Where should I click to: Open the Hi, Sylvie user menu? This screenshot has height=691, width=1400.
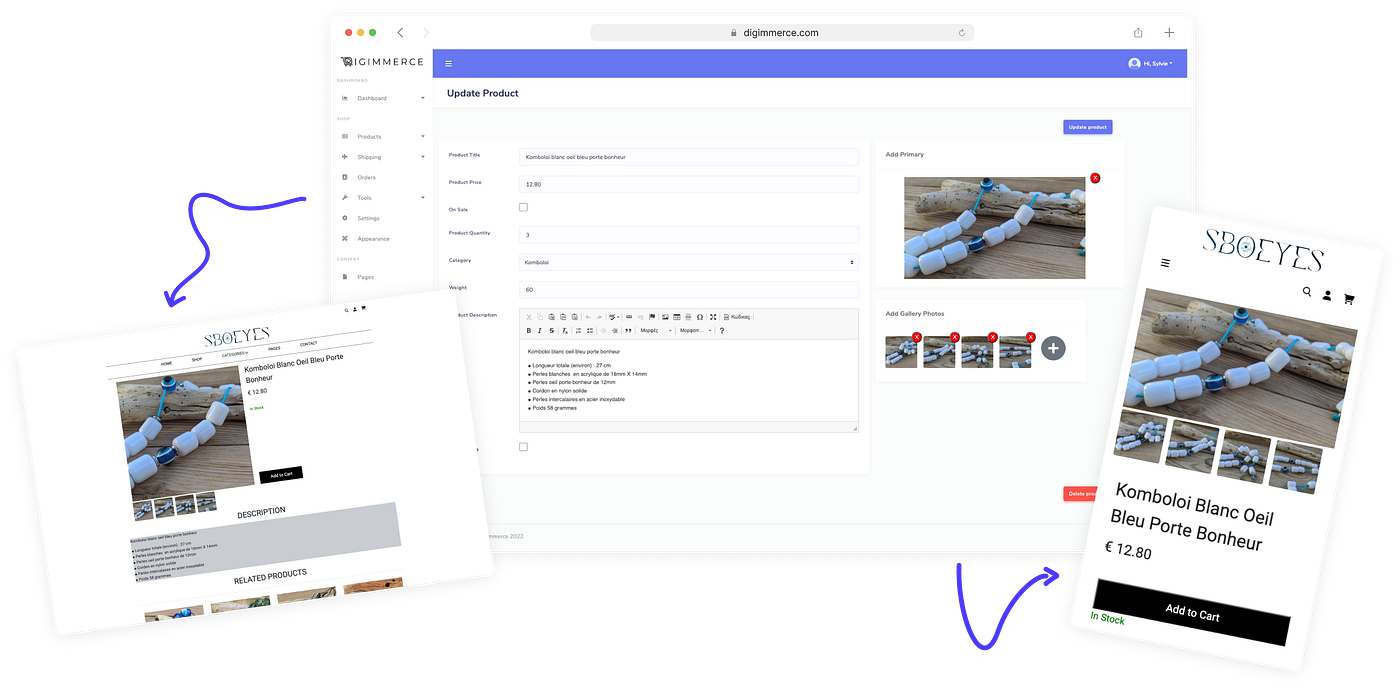pos(1151,63)
